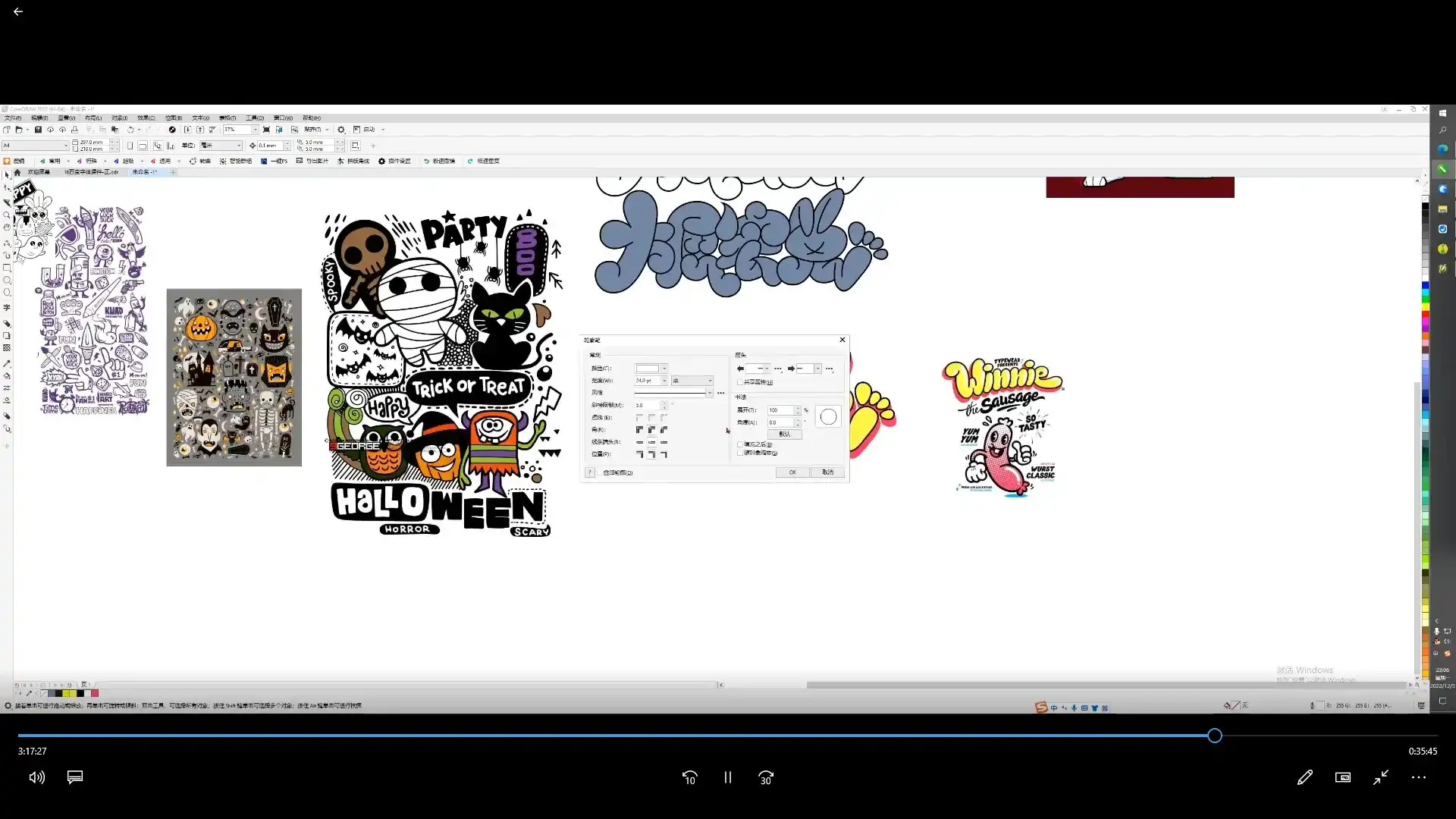Enable the 填充之后 checkbox
1456x819 pixels.
[740, 444]
